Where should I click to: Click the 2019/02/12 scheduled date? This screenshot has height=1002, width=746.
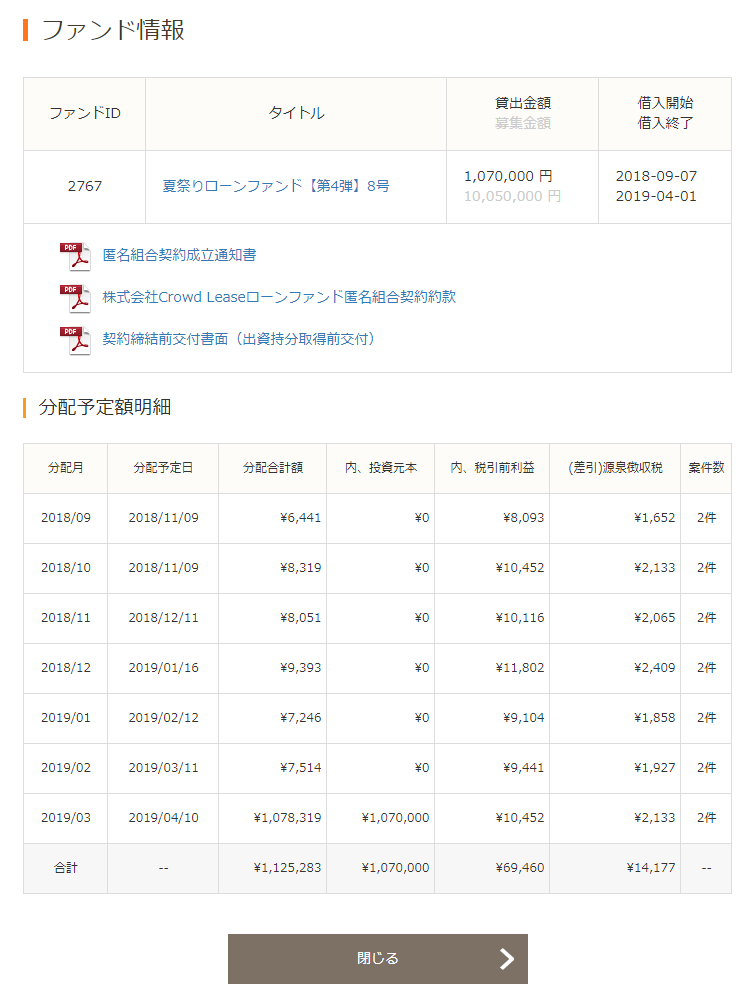(x=163, y=718)
